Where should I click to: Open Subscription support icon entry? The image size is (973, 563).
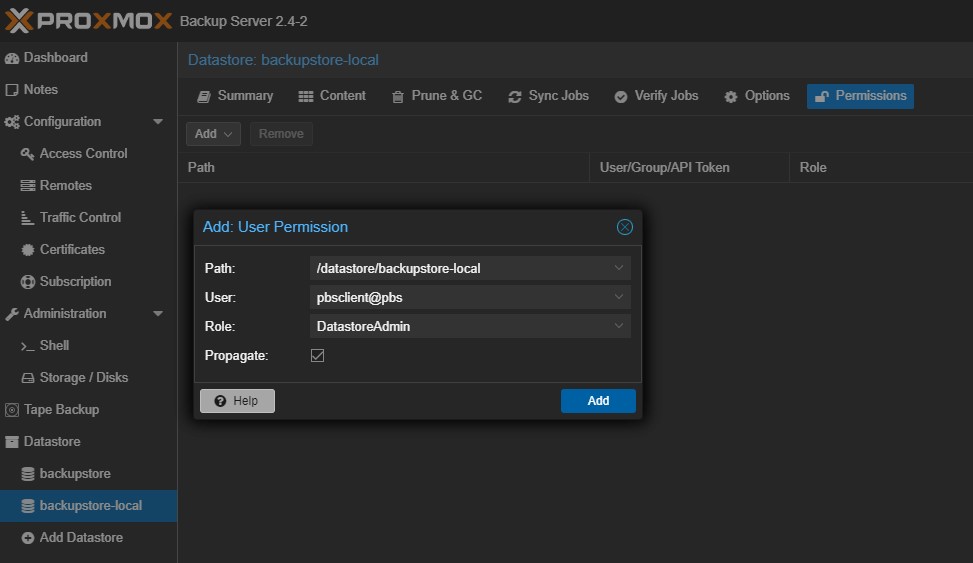[x=28, y=282]
